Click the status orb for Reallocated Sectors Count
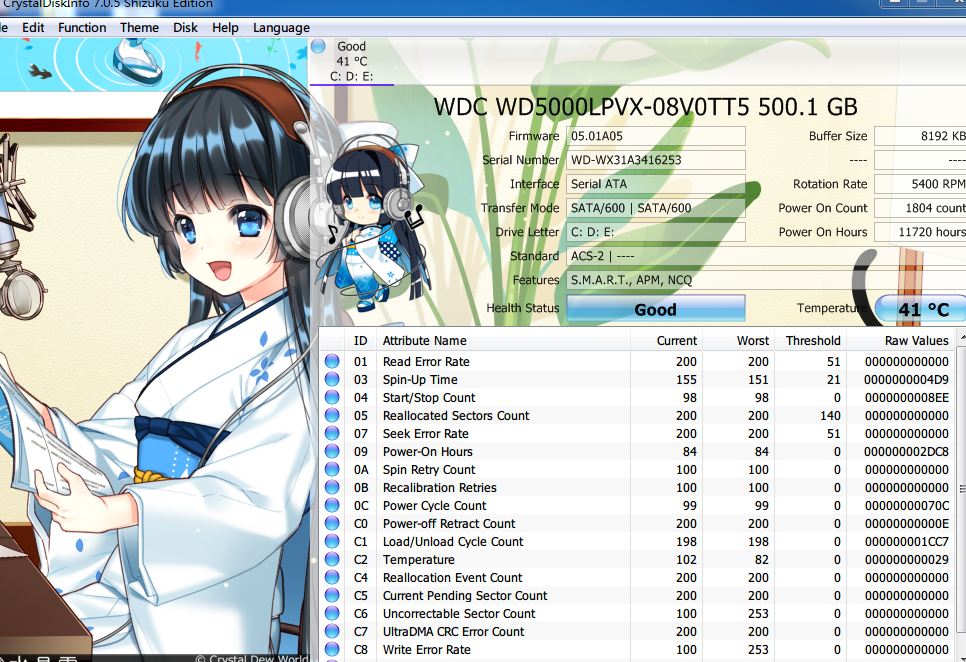Screen dimensions: 966x662 tap(332, 416)
